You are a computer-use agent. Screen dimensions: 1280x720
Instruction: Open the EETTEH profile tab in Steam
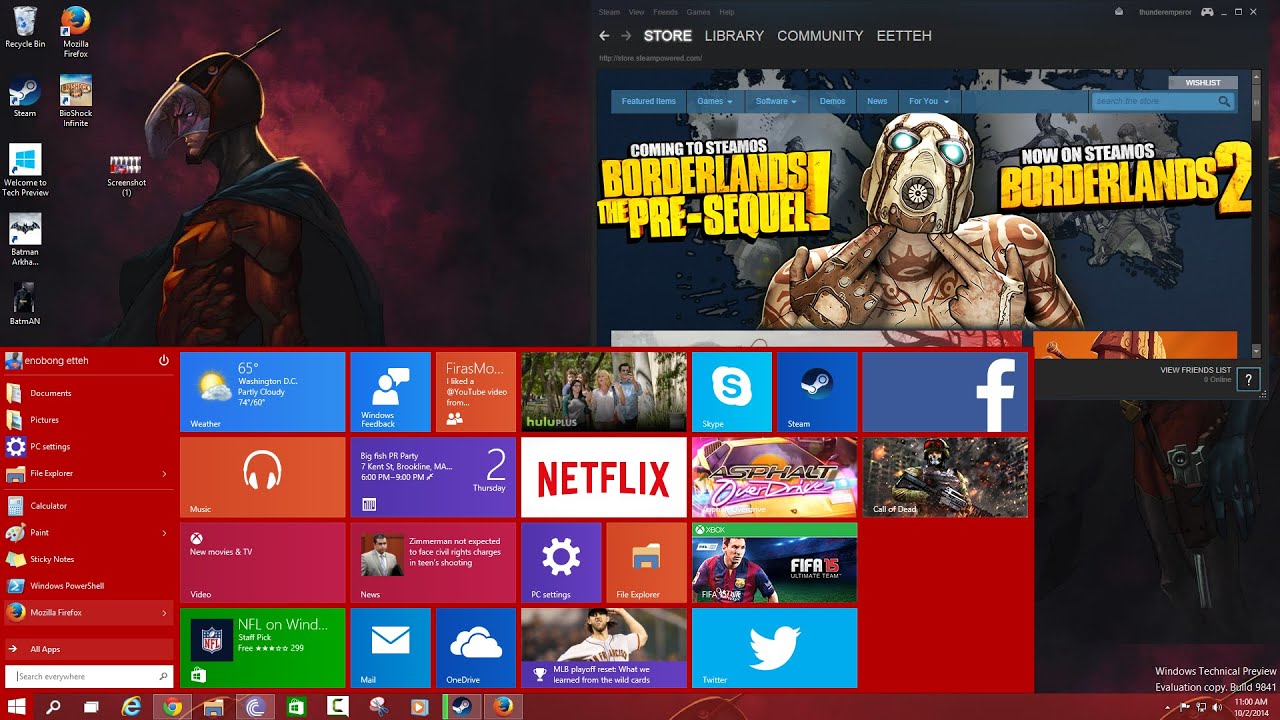[x=904, y=36]
